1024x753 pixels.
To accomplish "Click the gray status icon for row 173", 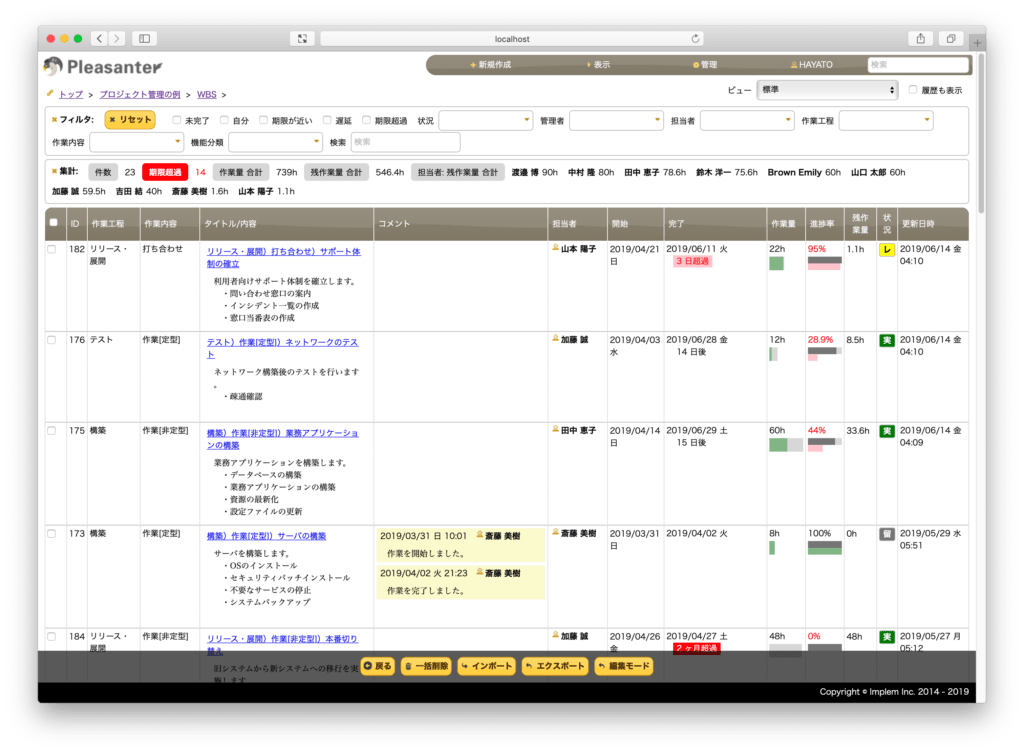I will pyautogui.click(x=886, y=534).
